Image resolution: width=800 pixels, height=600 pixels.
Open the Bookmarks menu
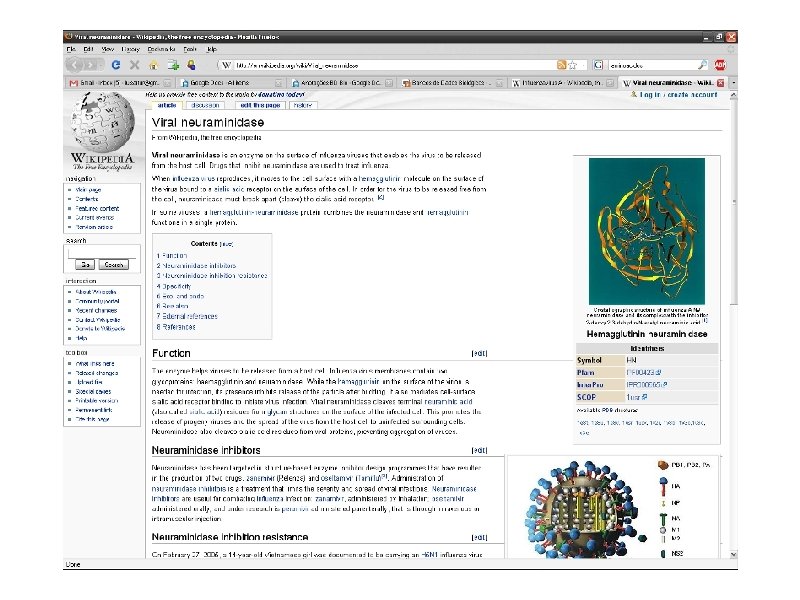coord(161,49)
